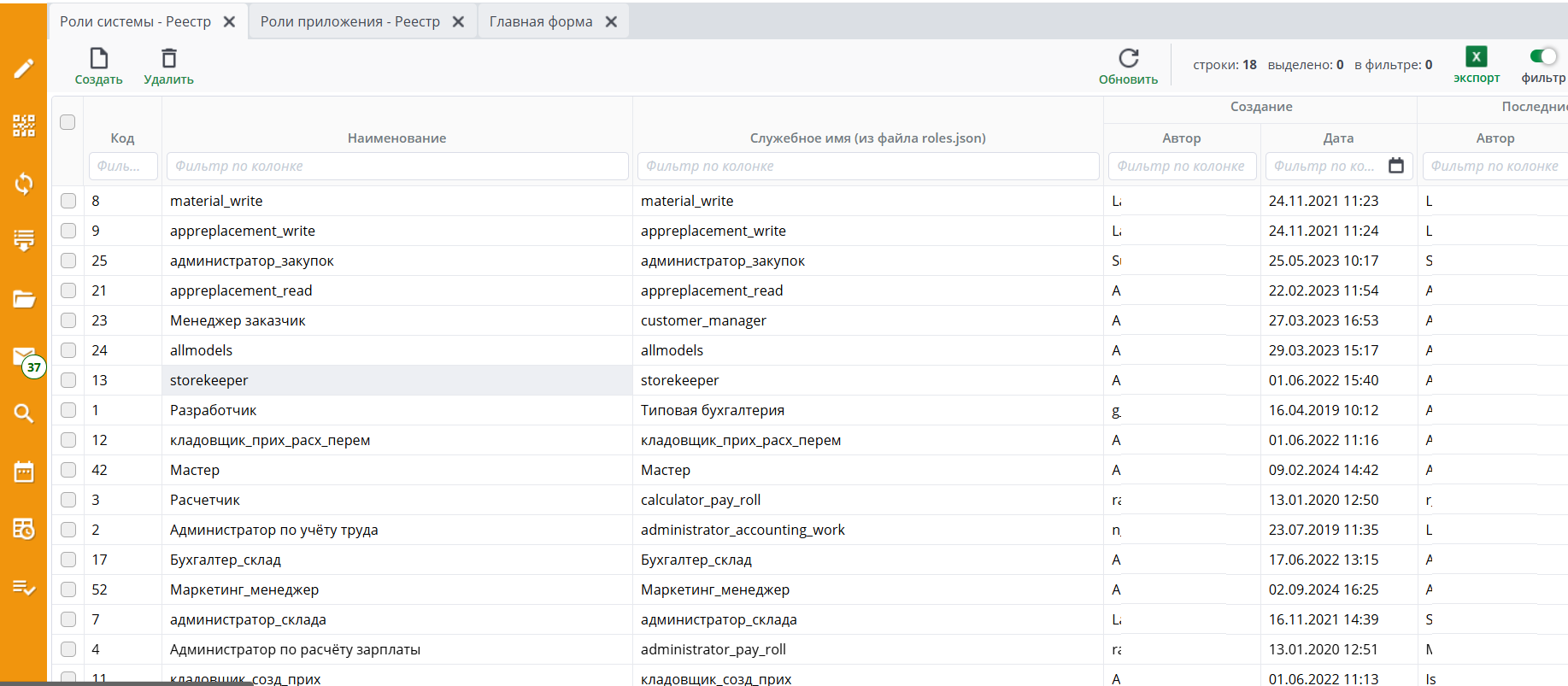The width and height of the screenshot is (1568, 686).
Task: Open the QR code sidebar icon
Action: (24, 126)
